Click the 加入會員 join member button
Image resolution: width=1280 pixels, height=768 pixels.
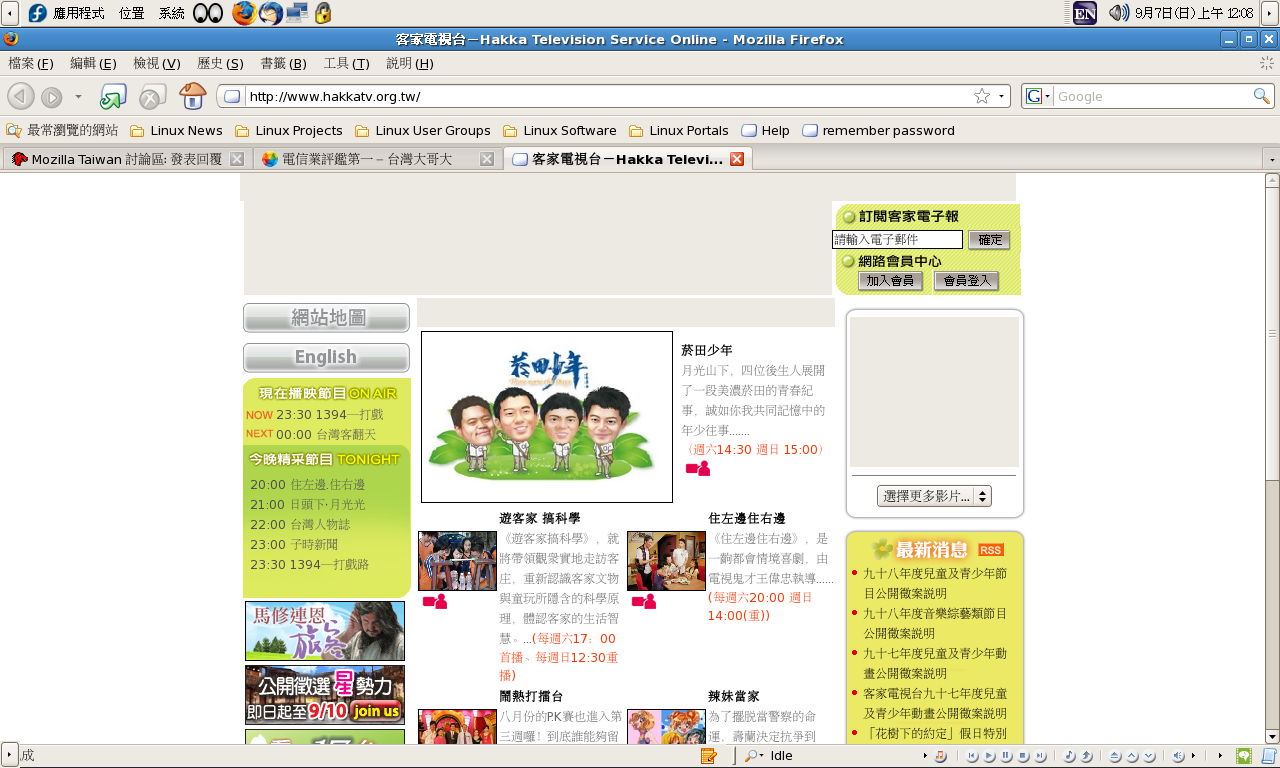tap(890, 281)
